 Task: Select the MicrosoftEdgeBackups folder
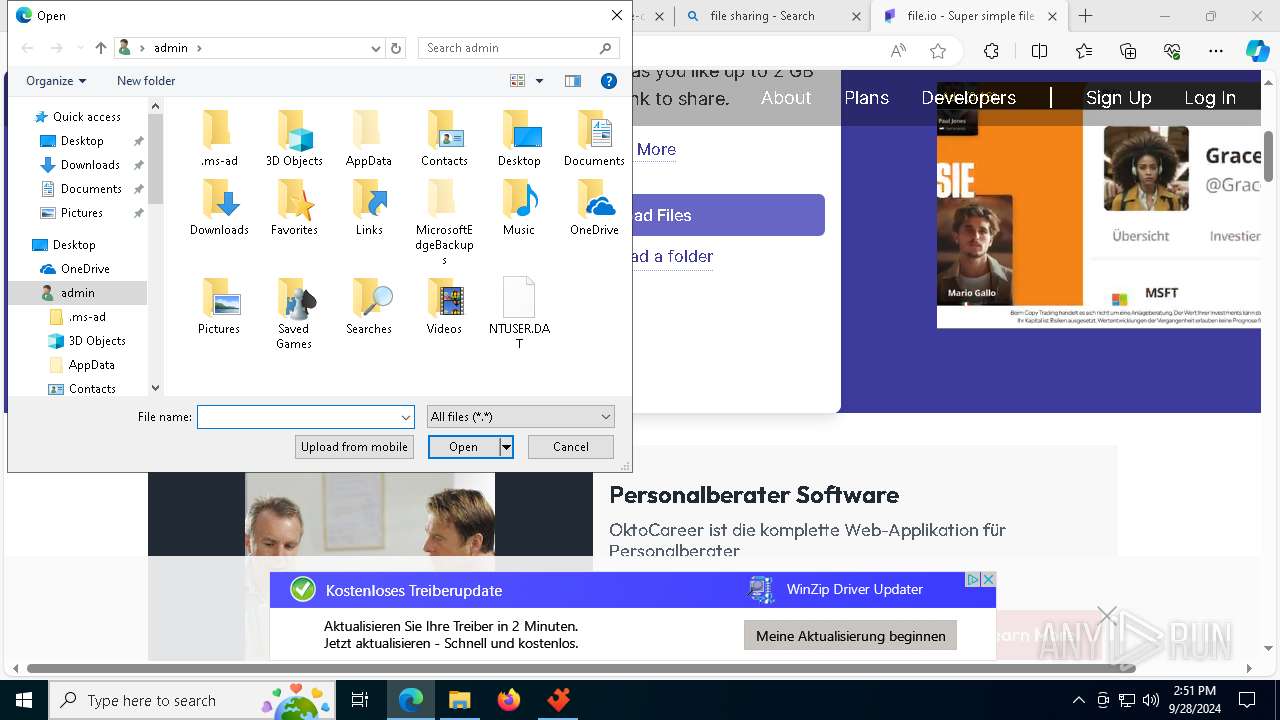tap(444, 222)
